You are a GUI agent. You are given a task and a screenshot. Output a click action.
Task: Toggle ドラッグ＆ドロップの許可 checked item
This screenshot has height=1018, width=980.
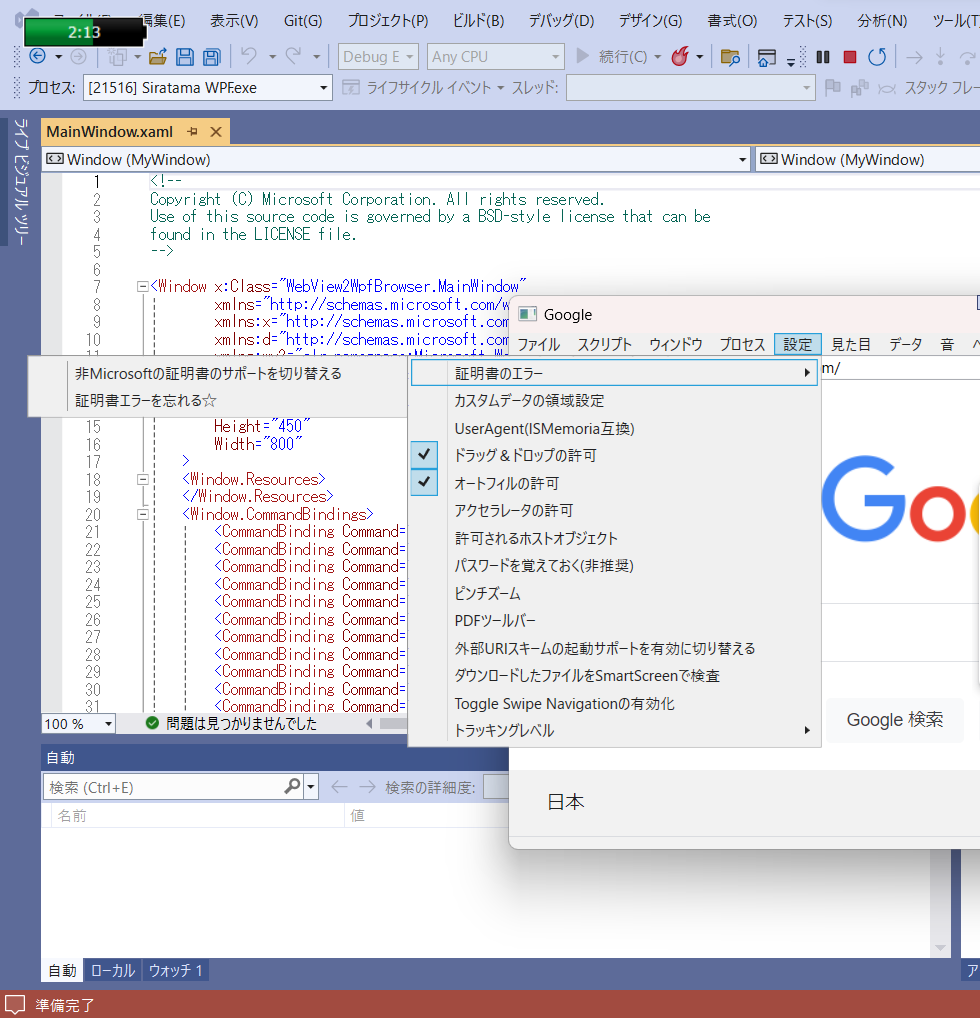614,455
